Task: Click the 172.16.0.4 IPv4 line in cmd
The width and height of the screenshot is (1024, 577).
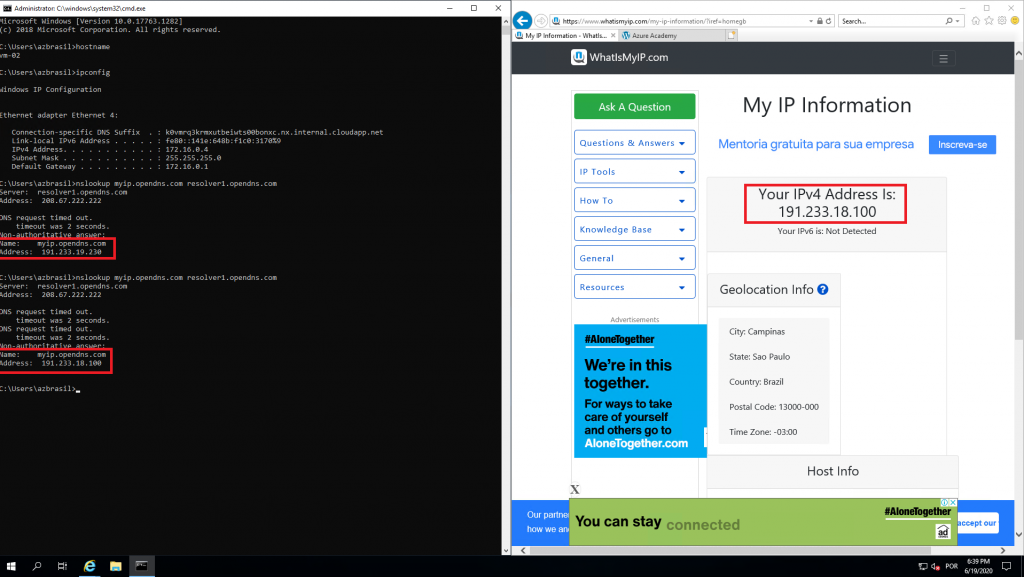Action: click(x=110, y=149)
